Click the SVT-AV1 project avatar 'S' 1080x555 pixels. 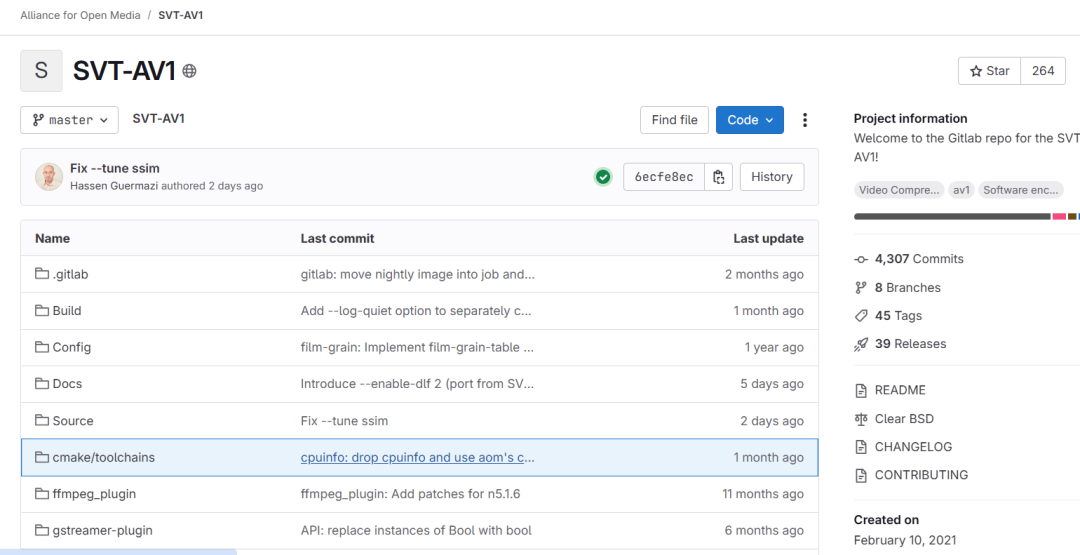[41, 71]
